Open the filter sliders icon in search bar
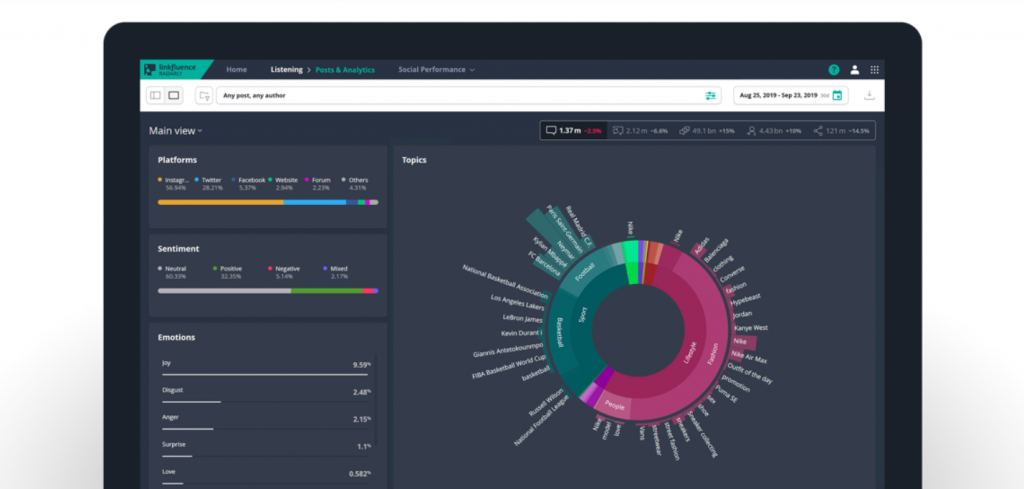1024x489 pixels. click(x=711, y=95)
